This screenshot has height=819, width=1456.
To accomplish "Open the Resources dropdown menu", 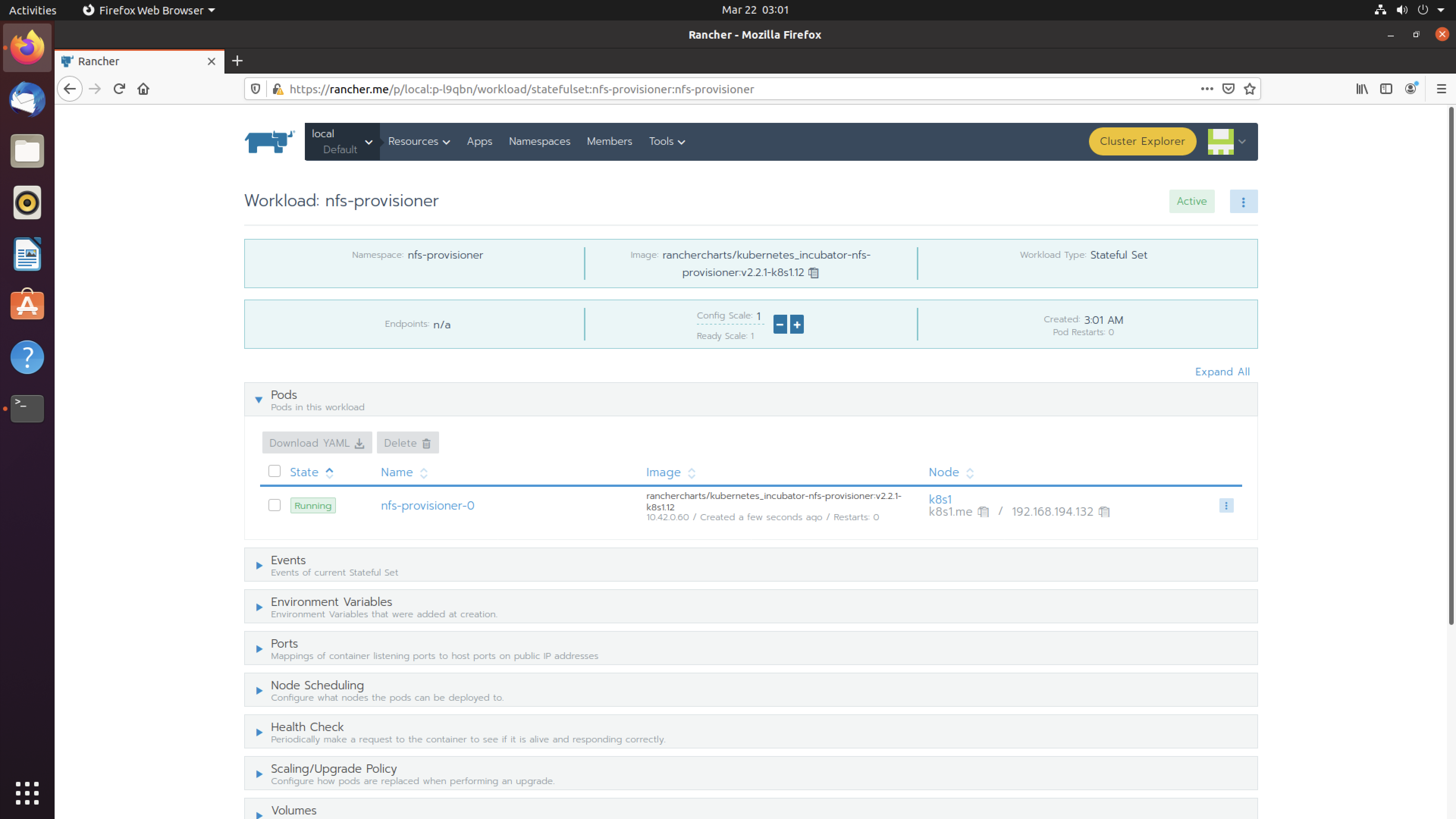I will pyautogui.click(x=418, y=141).
